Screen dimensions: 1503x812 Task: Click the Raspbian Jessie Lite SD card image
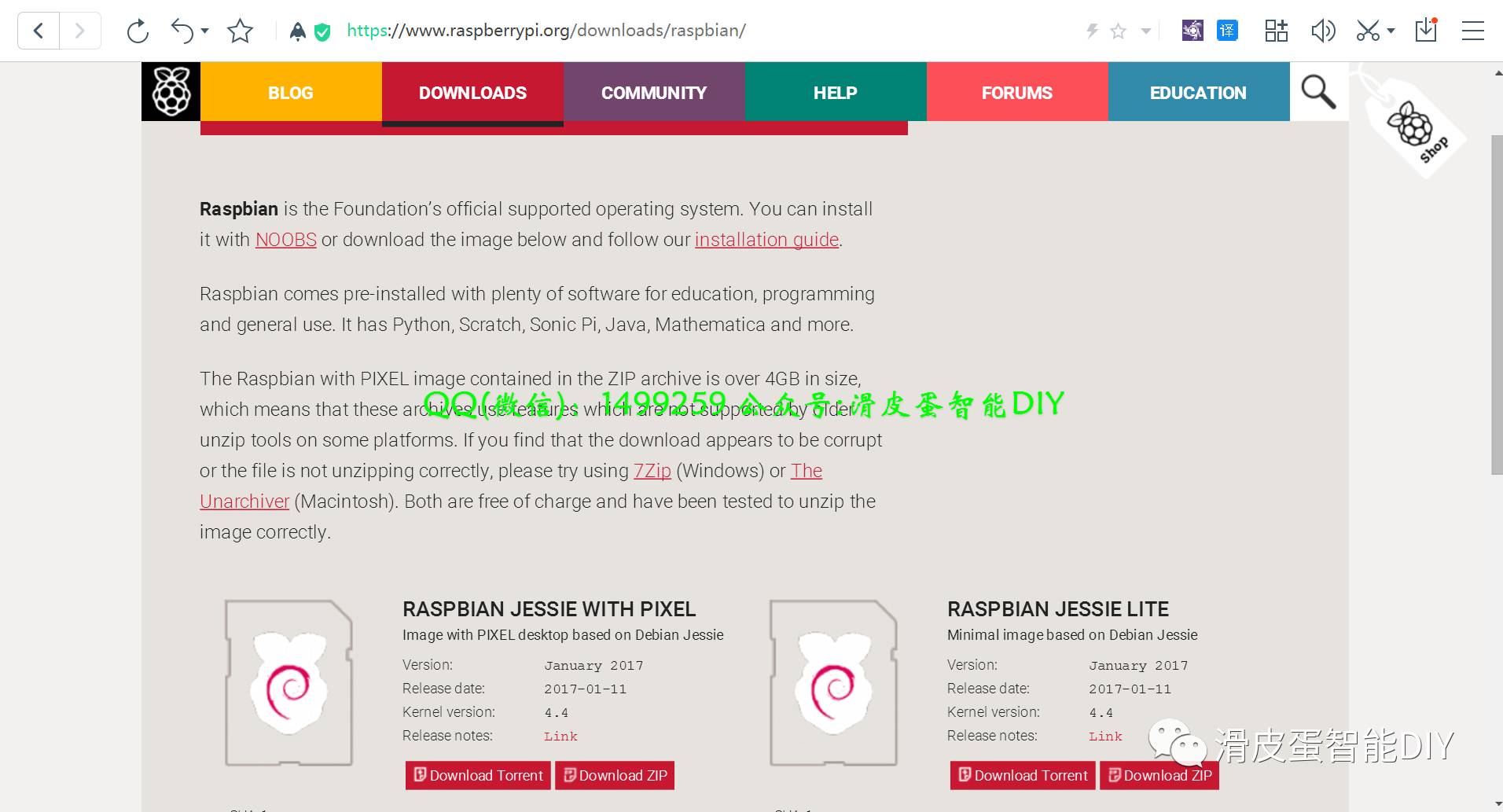point(833,683)
